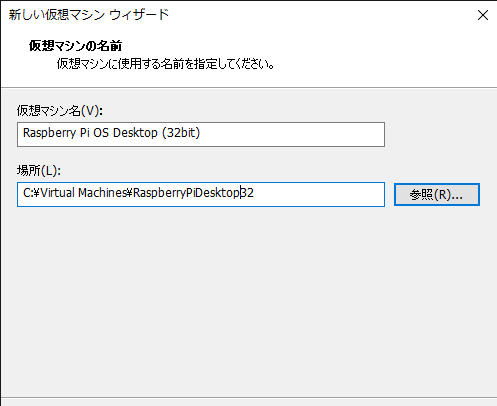Click the 場所(L): label
This screenshot has width=497, height=406.
click(39, 171)
